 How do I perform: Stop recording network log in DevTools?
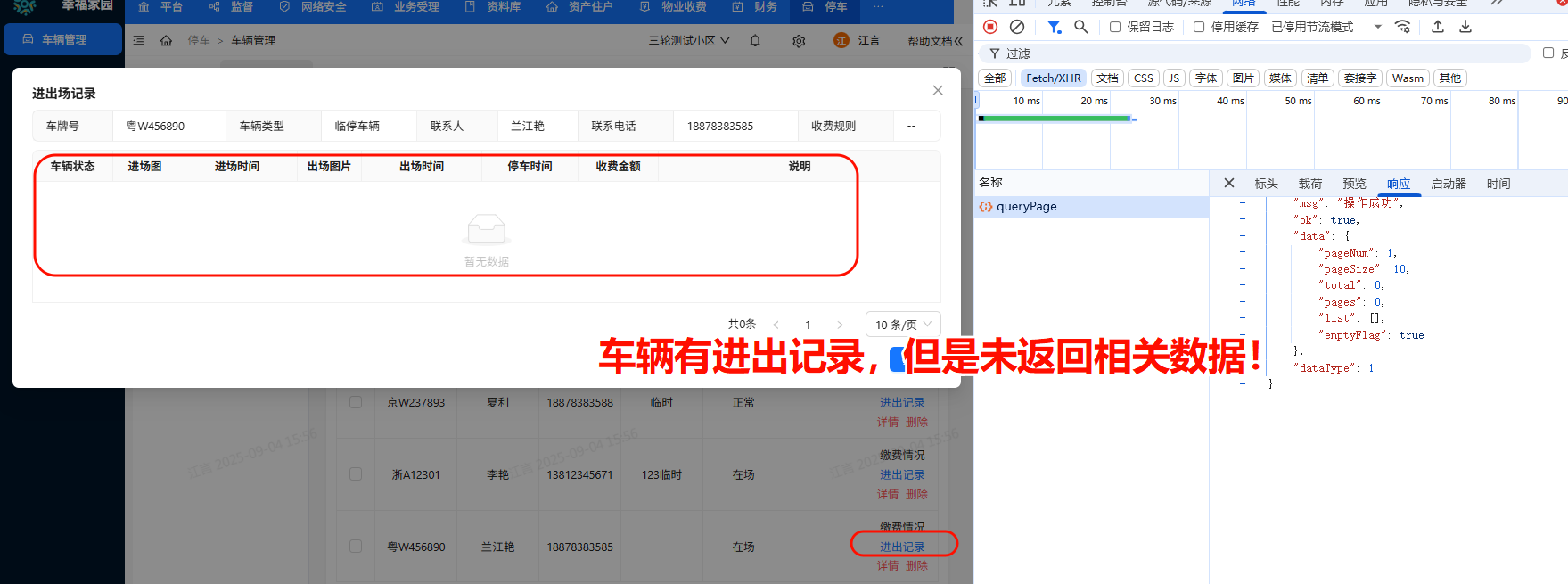(x=990, y=27)
